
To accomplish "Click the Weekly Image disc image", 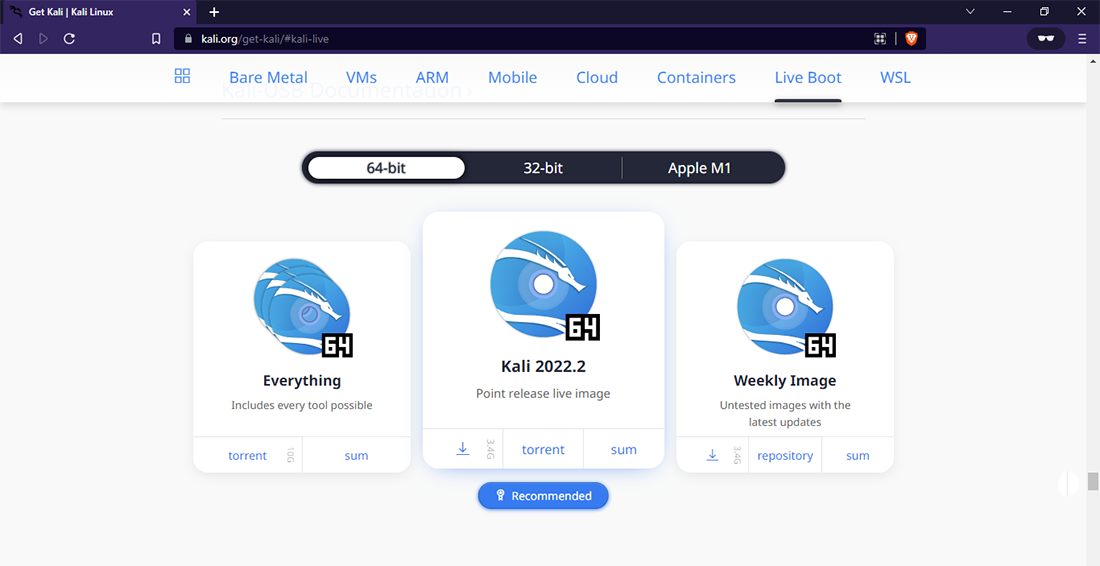I will [786, 307].
